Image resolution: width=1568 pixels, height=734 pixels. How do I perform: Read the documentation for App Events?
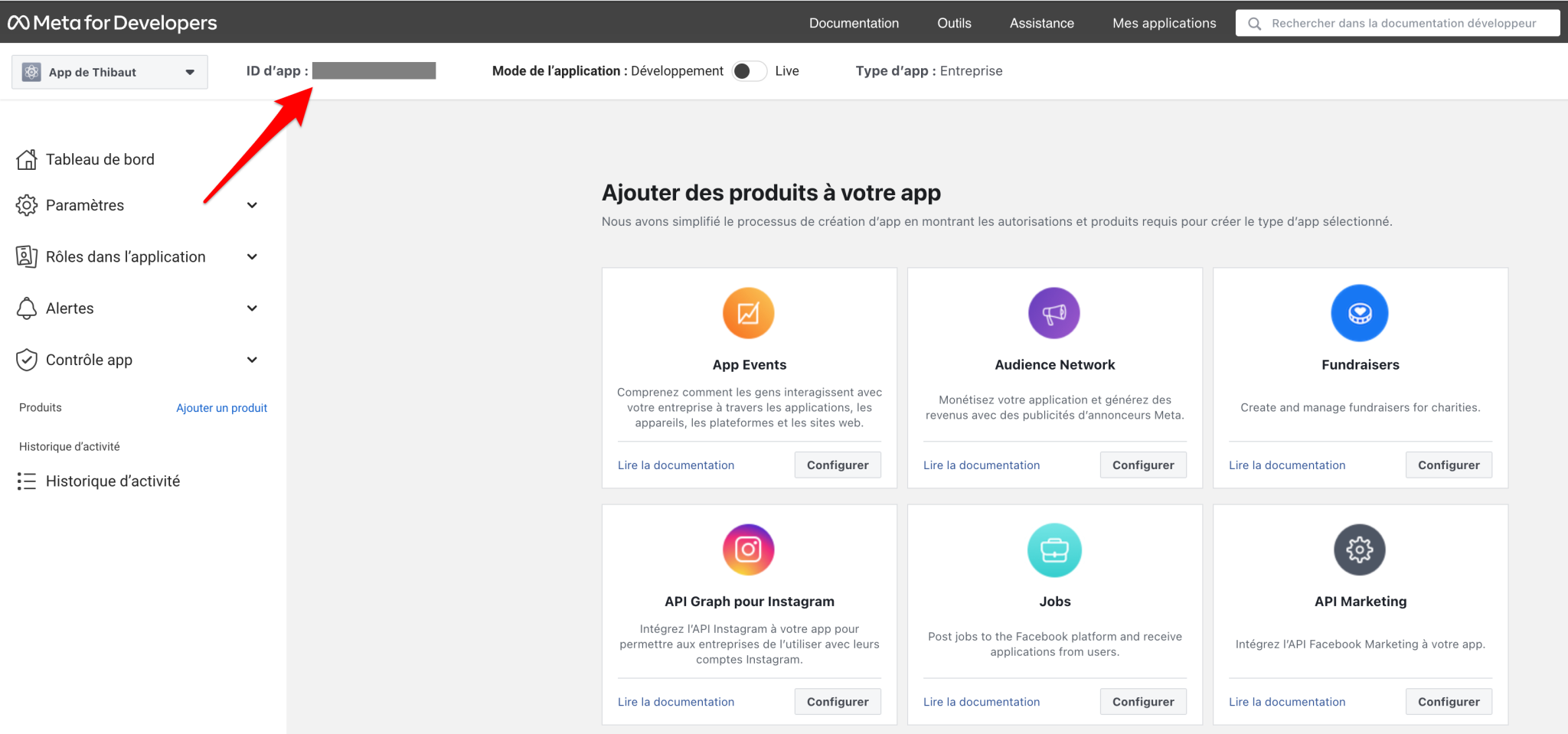(676, 465)
